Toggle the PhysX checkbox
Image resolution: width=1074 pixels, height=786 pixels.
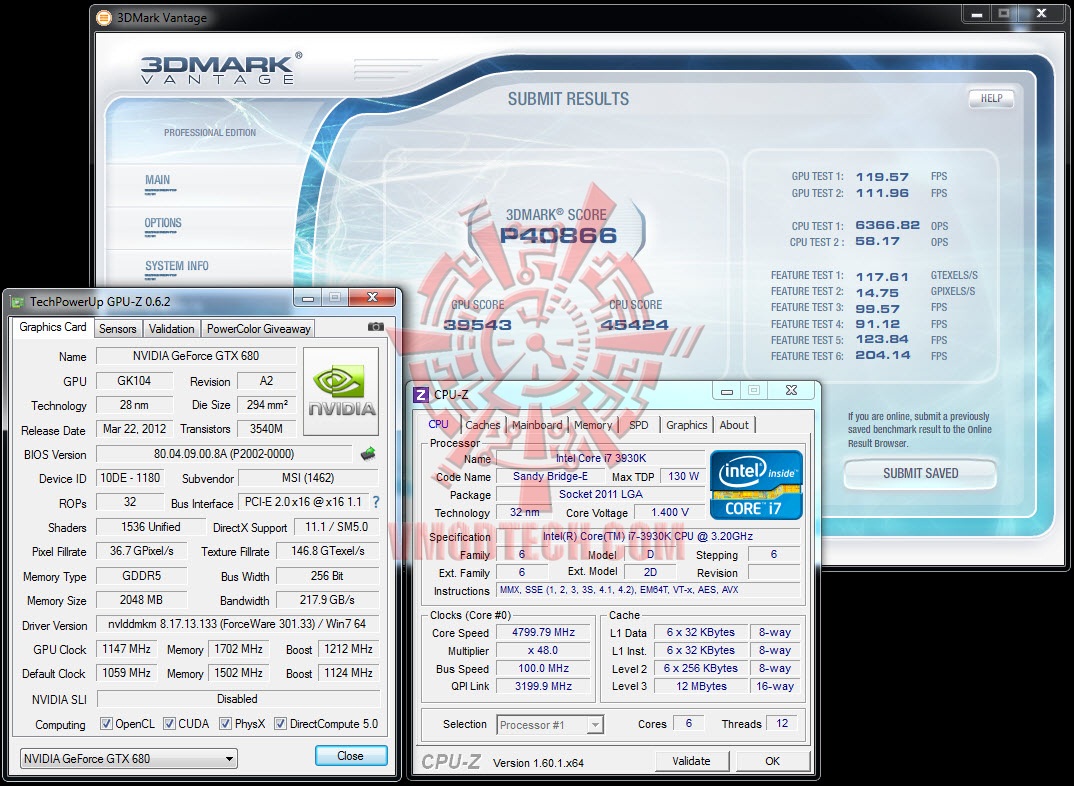click(225, 724)
